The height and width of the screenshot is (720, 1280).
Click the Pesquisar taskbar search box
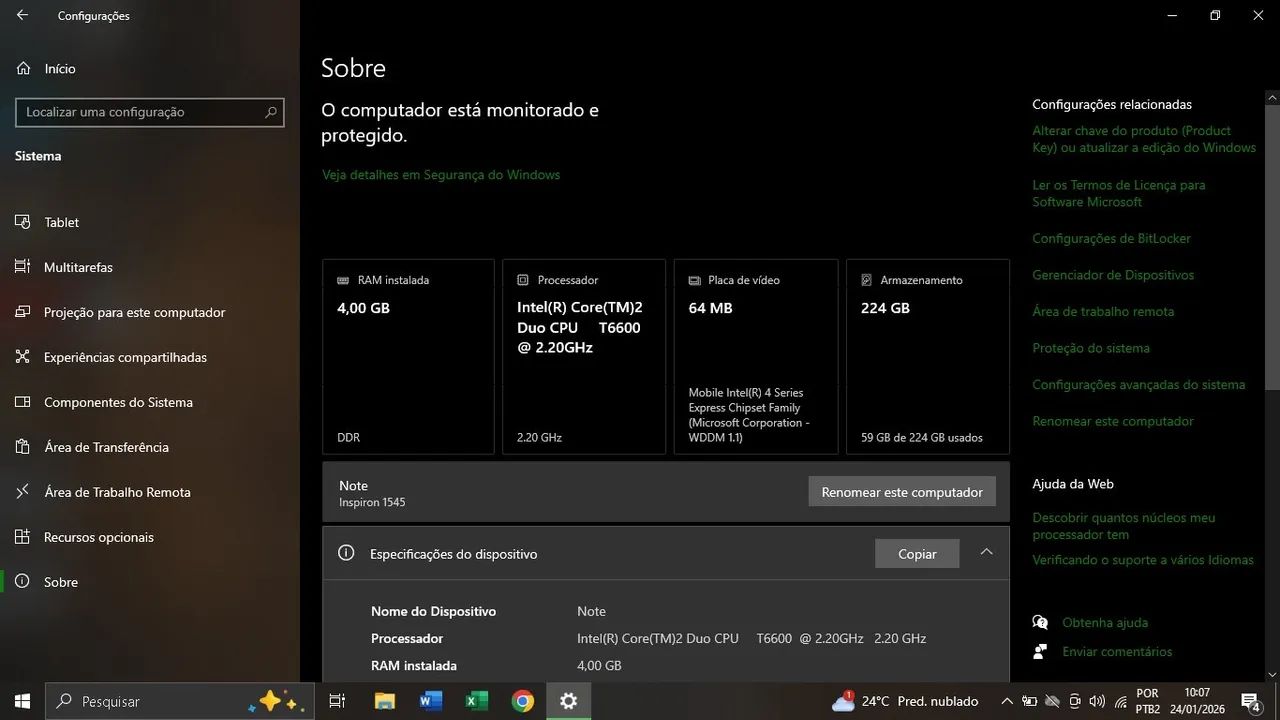(x=180, y=701)
